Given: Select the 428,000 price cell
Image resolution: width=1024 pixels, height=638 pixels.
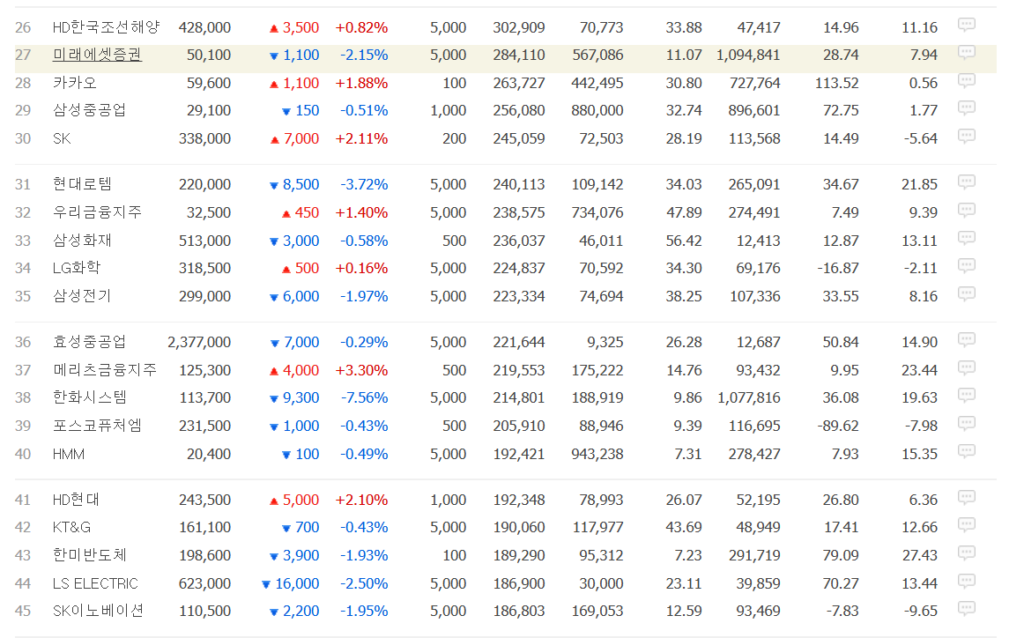Looking at the screenshot, I should 204,27.
